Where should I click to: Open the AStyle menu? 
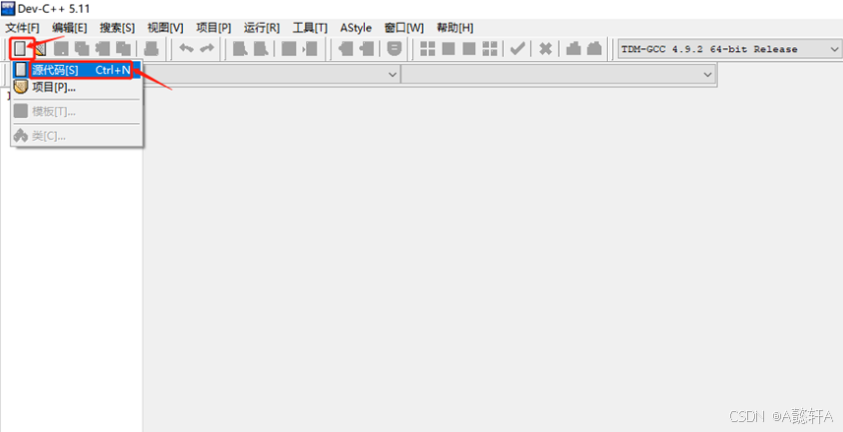pos(356,27)
